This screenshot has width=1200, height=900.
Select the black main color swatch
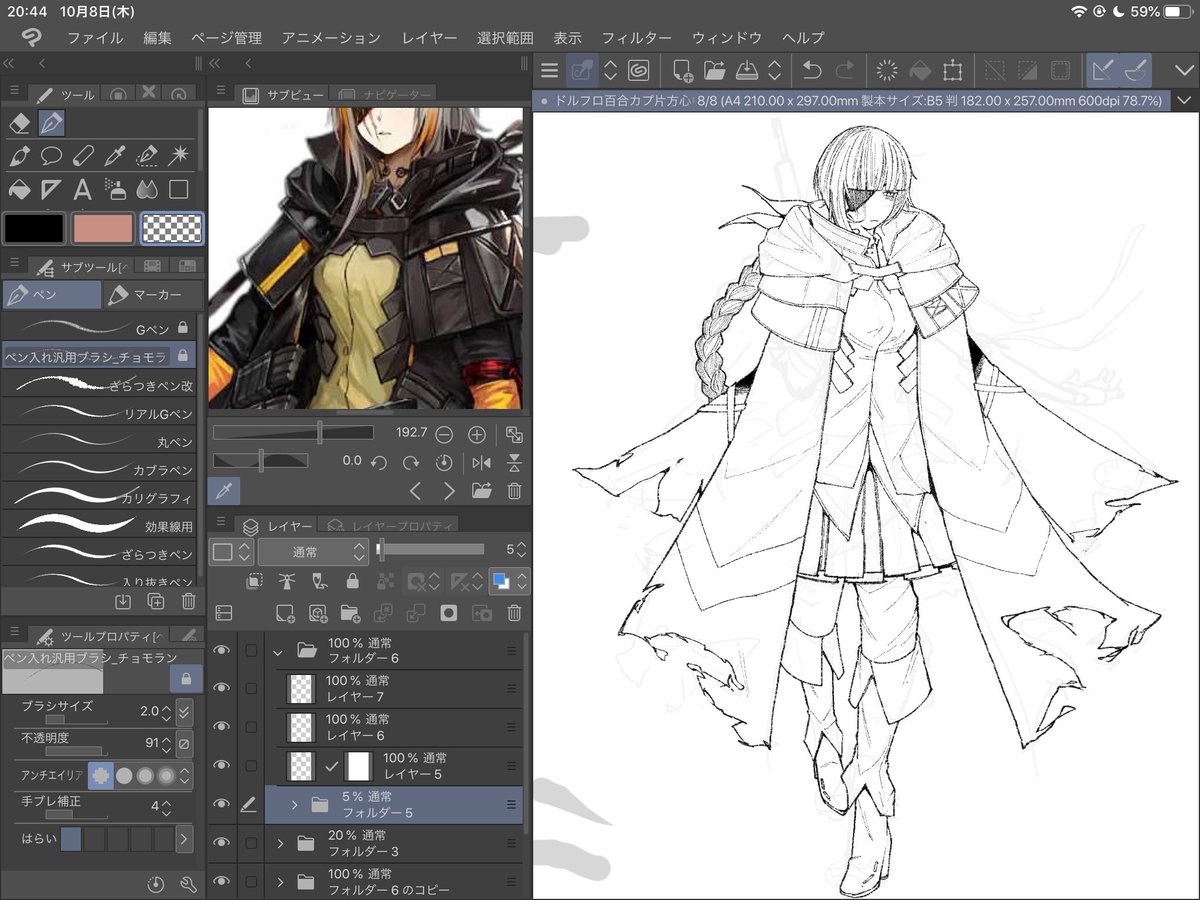click(34, 229)
